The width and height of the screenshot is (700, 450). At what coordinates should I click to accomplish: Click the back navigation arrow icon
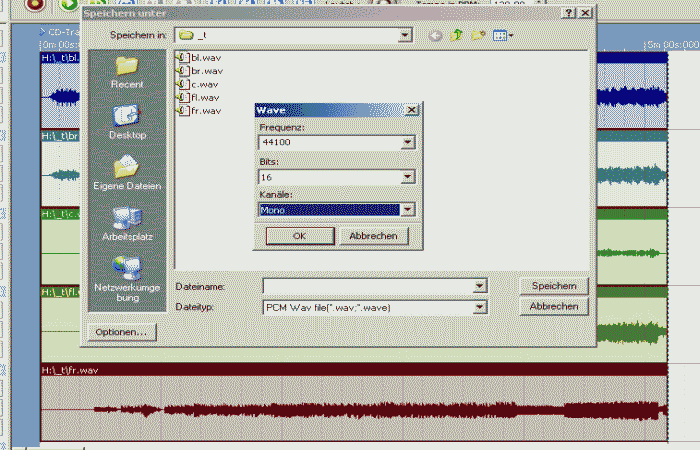click(436, 35)
